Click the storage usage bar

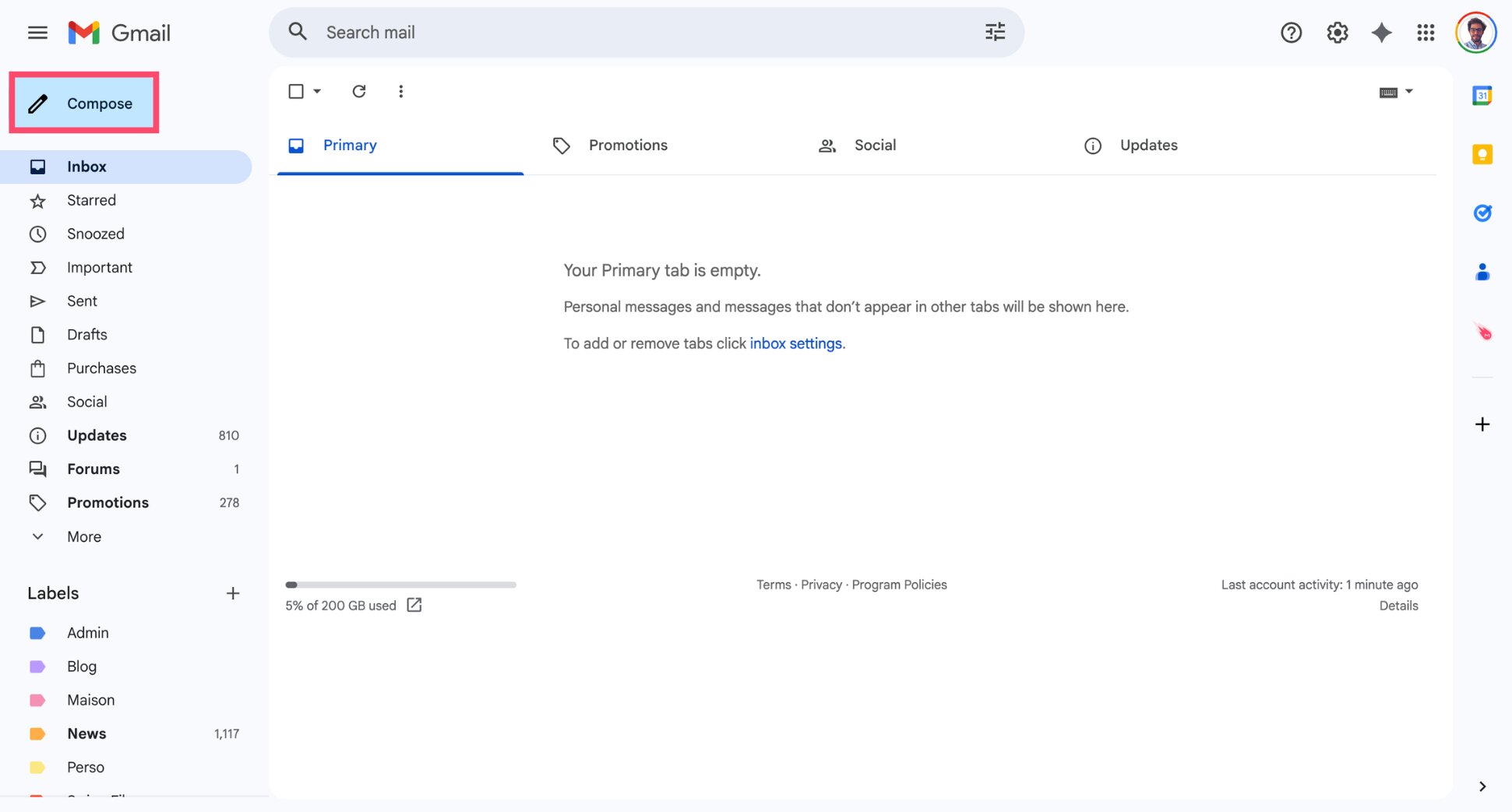click(400, 585)
